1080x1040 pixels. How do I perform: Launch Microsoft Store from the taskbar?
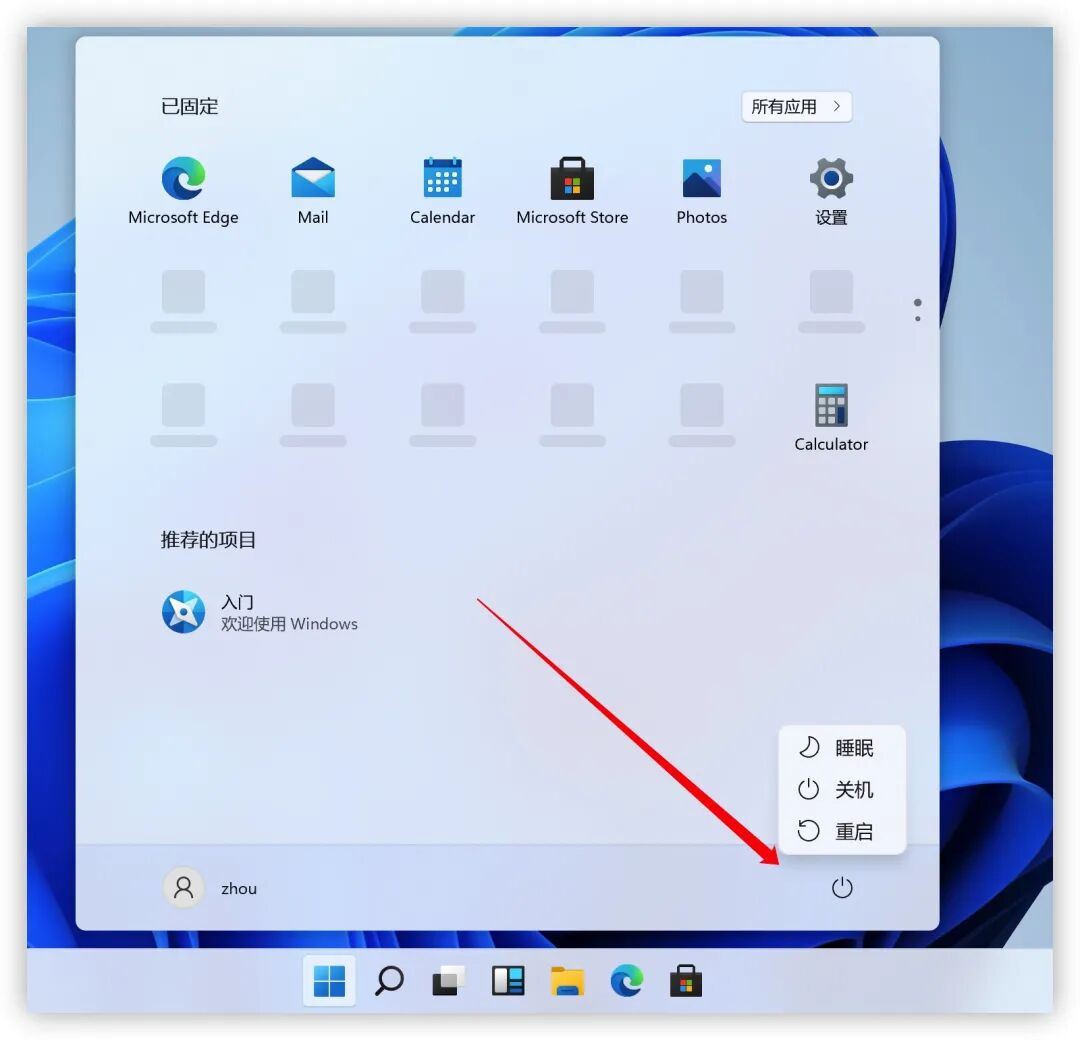coord(686,981)
